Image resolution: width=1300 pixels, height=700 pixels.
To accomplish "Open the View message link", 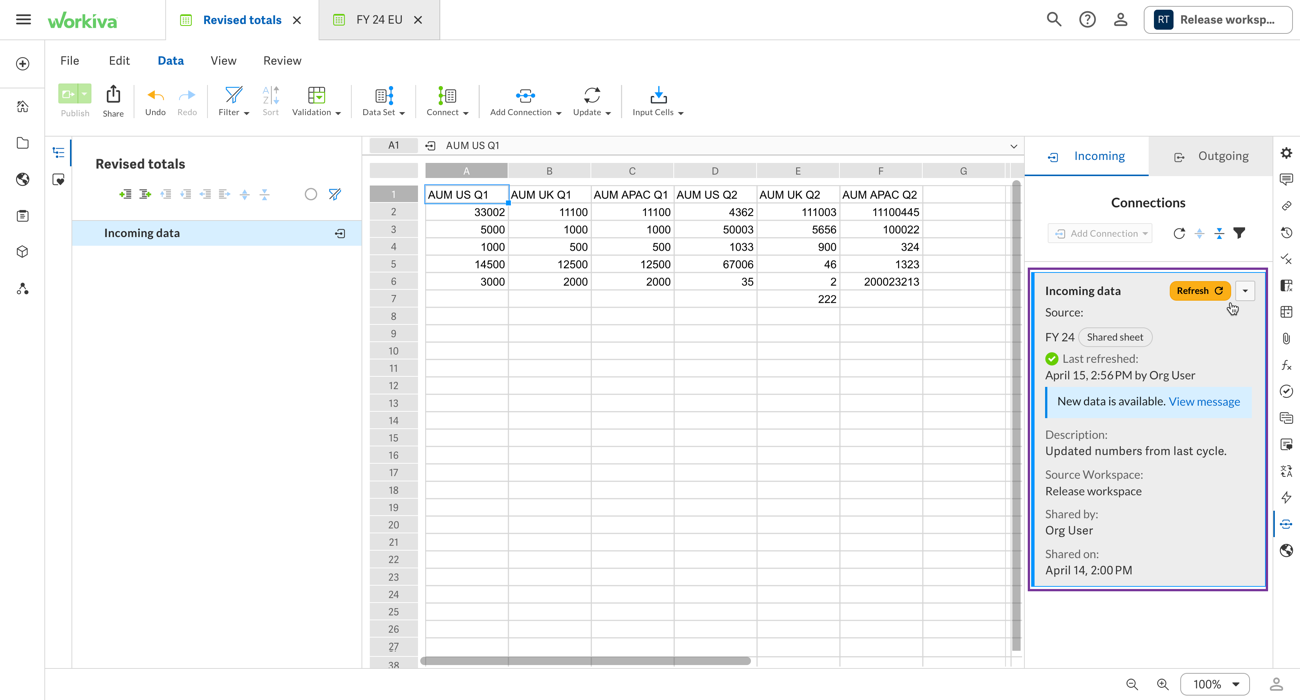I will click(x=1204, y=401).
